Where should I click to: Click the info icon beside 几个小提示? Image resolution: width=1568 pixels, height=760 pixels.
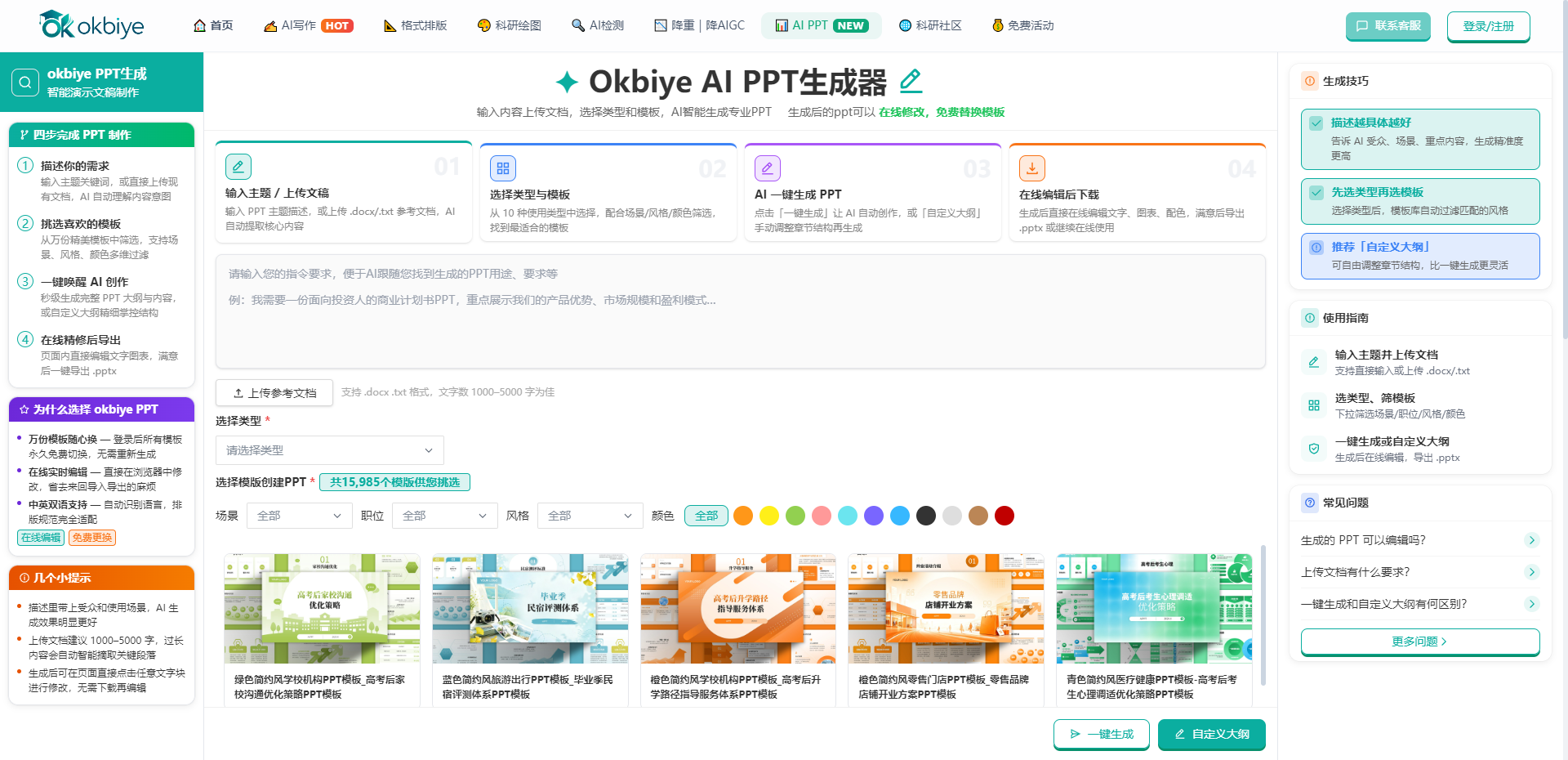(x=24, y=578)
